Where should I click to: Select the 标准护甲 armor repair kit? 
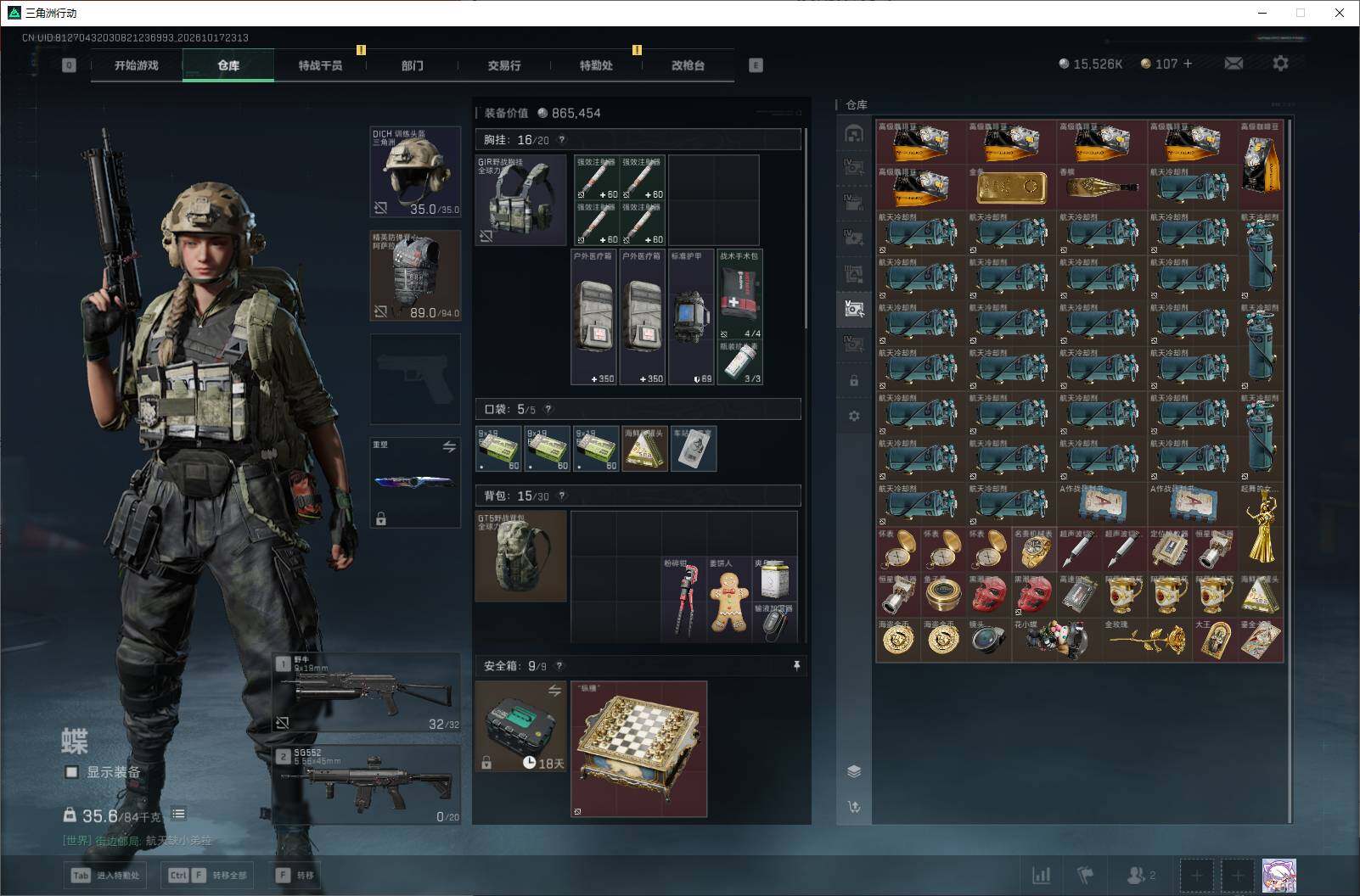(691, 317)
